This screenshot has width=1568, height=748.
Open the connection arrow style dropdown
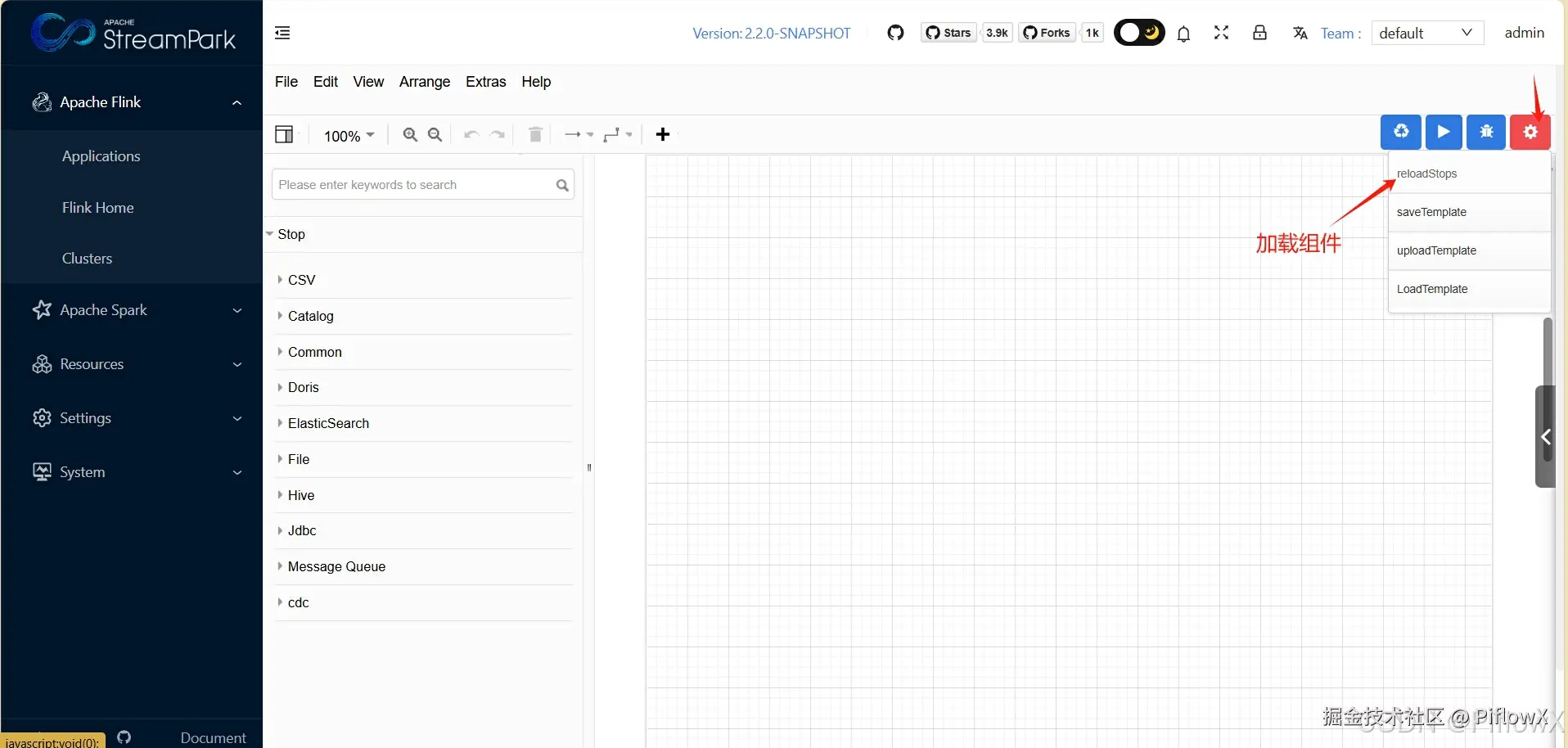(x=579, y=134)
